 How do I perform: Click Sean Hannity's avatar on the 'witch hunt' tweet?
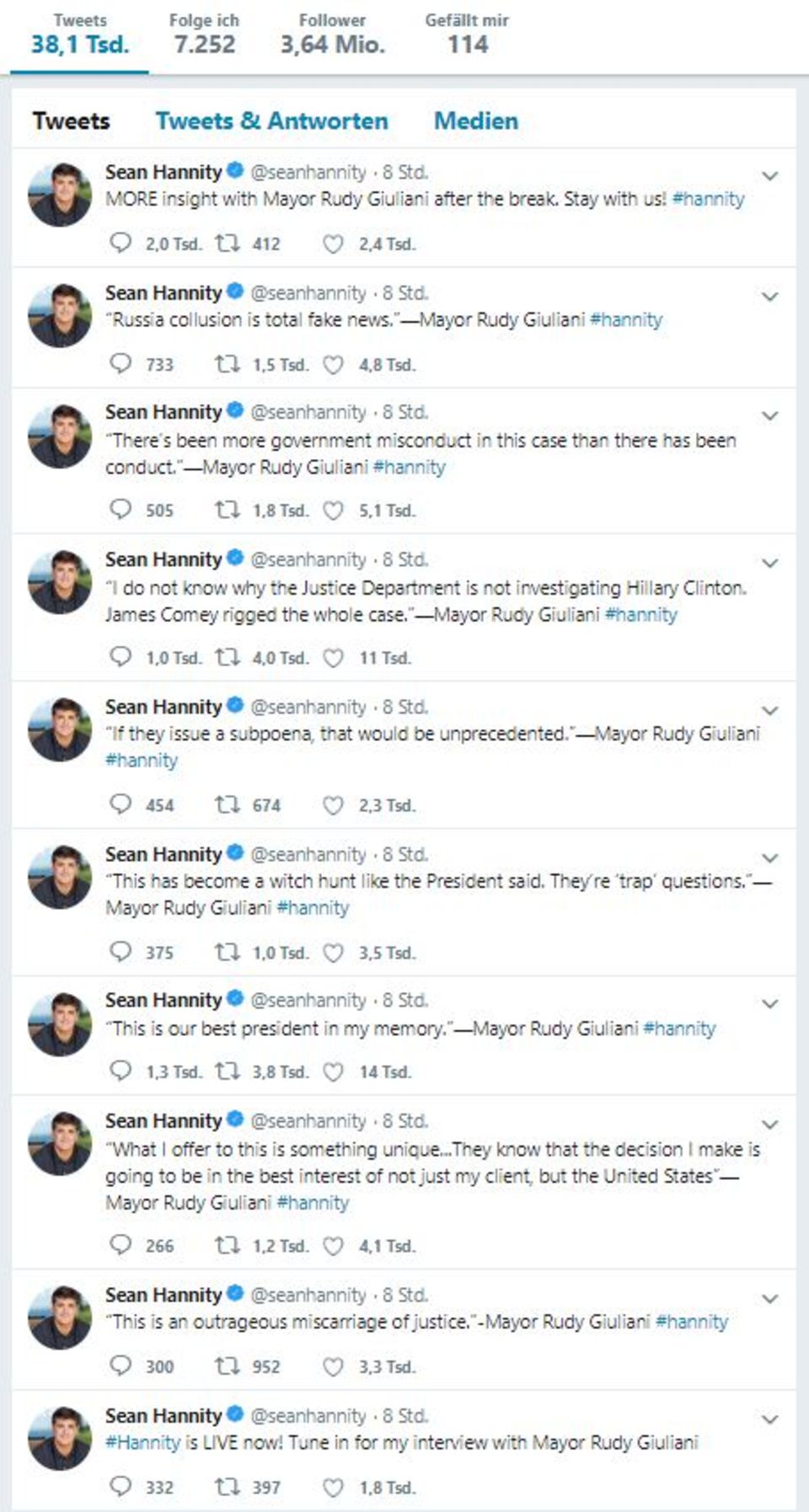pos(59,876)
